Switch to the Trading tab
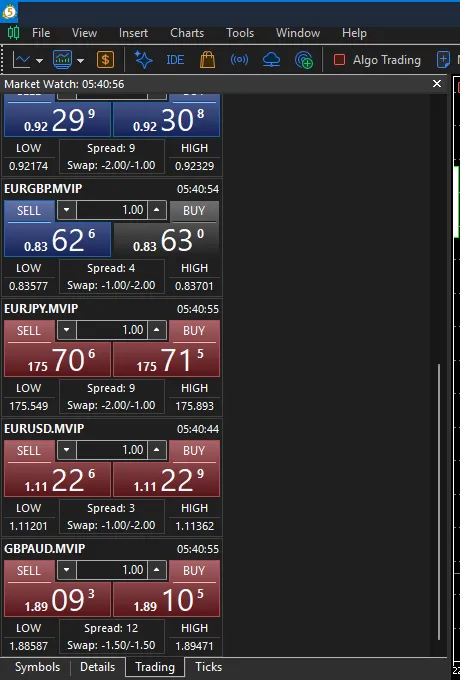The height and width of the screenshot is (680, 460). pos(155,667)
